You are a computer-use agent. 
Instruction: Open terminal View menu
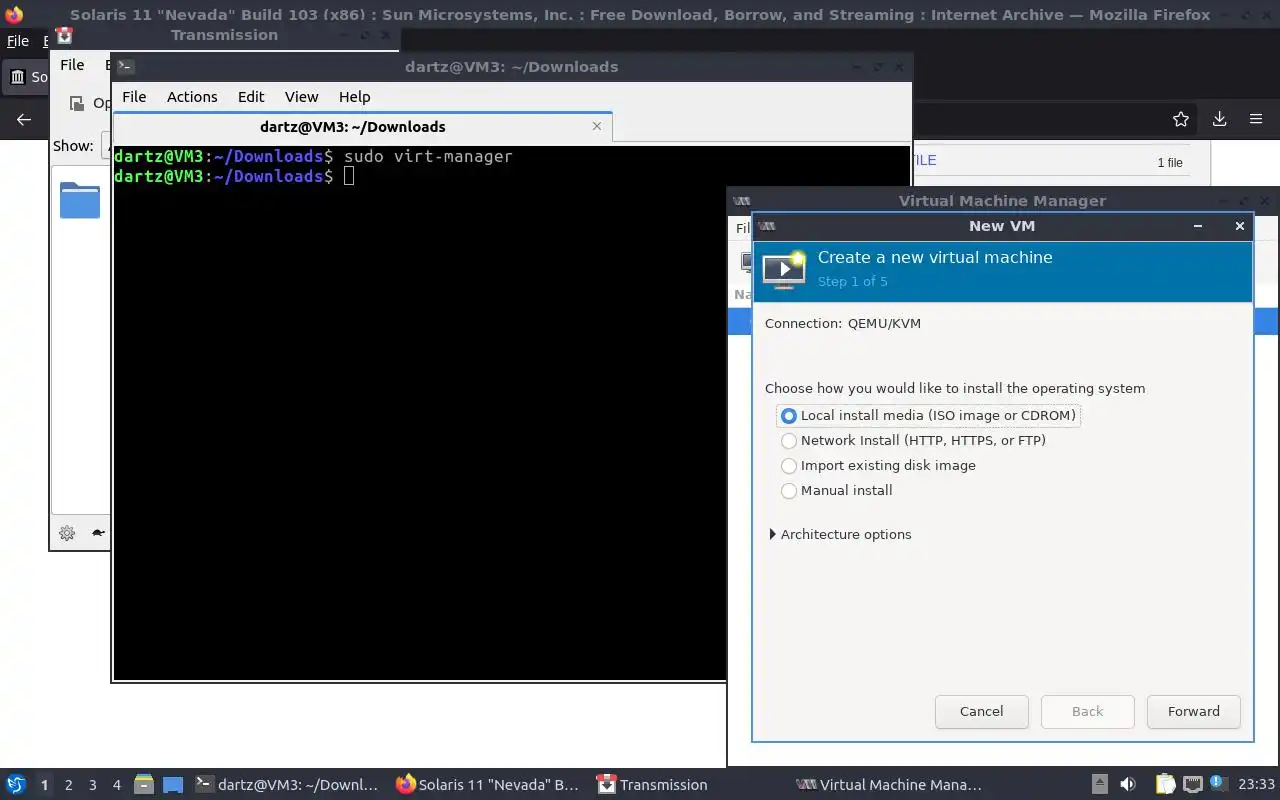[x=301, y=97]
